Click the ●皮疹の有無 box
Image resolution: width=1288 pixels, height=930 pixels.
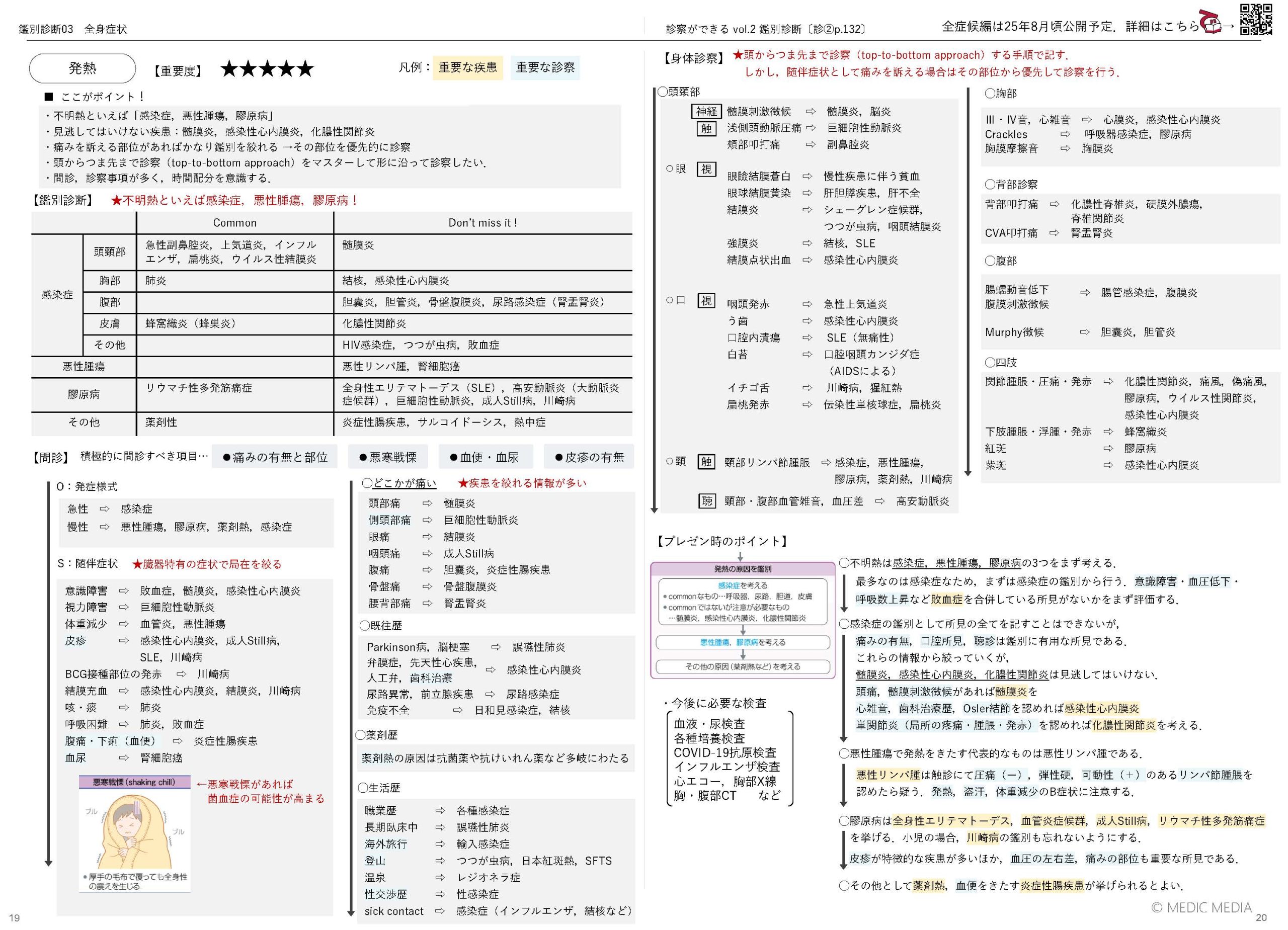click(x=589, y=457)
